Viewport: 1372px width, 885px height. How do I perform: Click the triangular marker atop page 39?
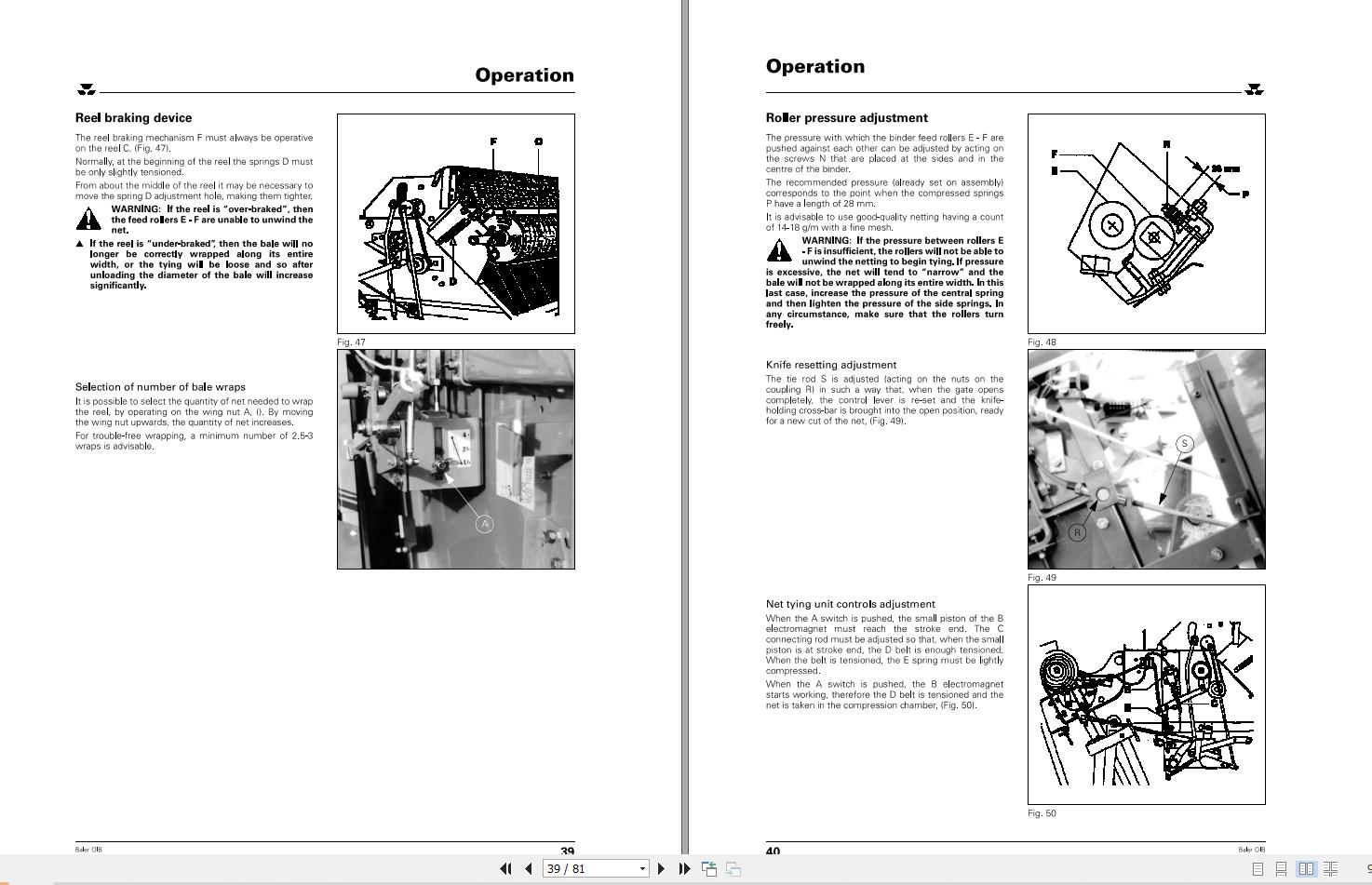tap(87, 89)
